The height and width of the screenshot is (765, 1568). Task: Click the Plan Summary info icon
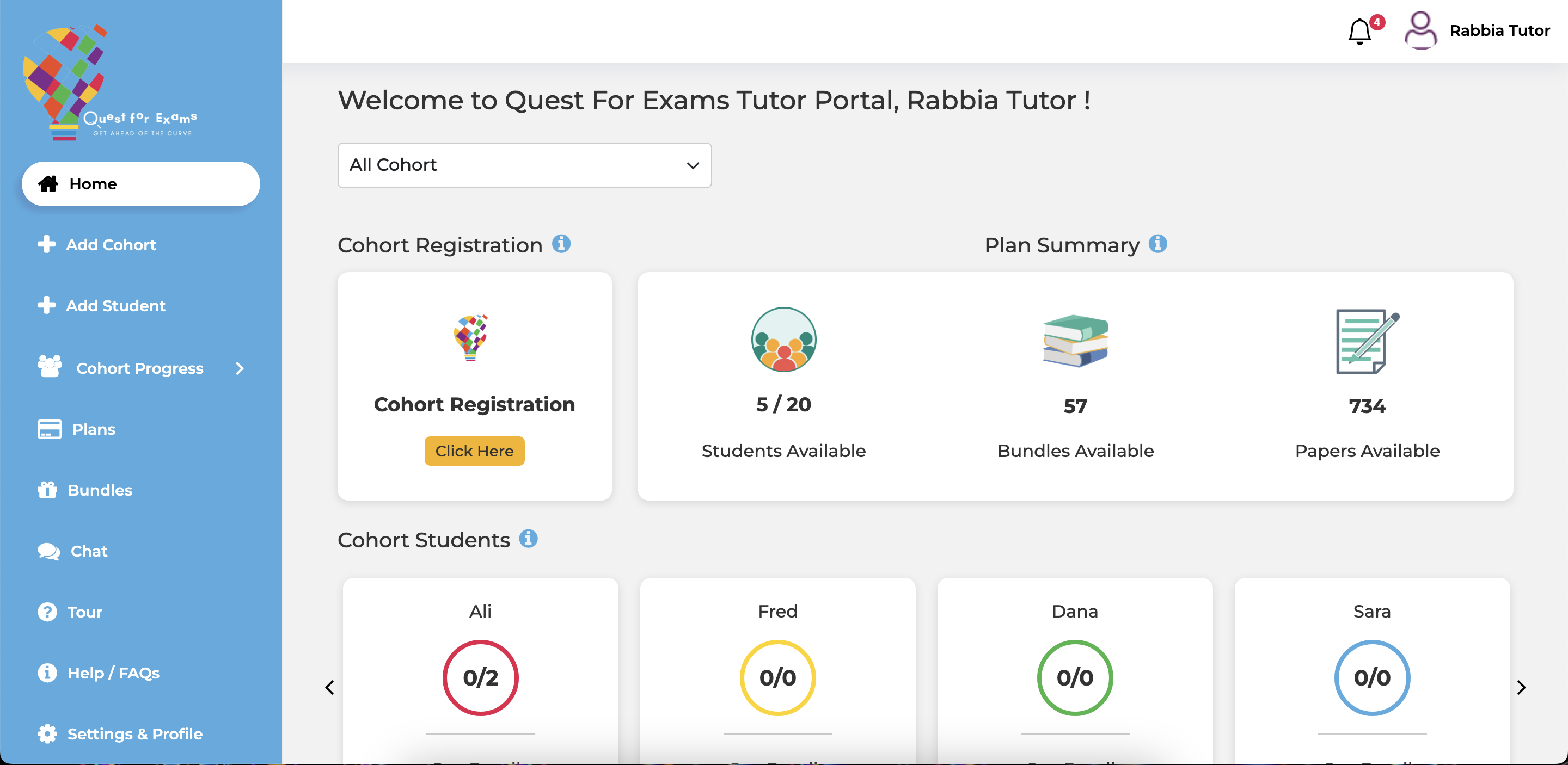(x=1157, y=244)
